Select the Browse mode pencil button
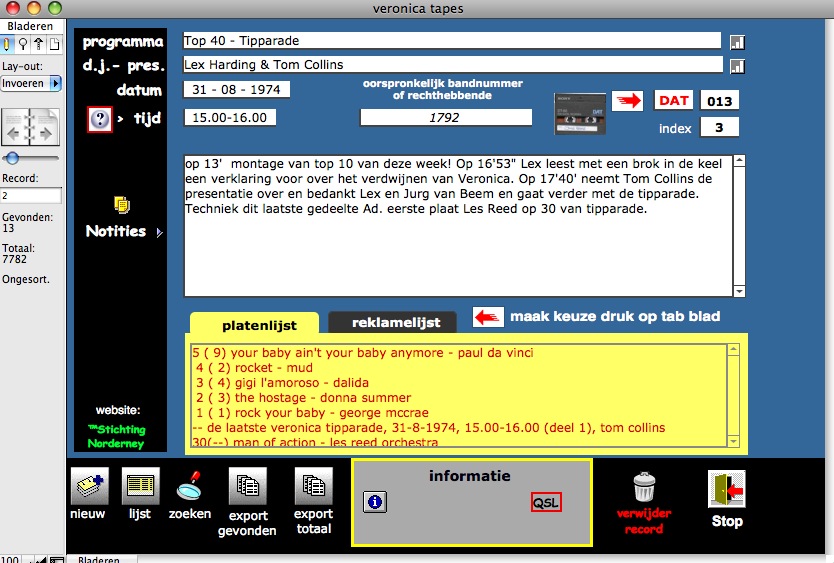Screen dimensions: 834x563 click(8, 43)
